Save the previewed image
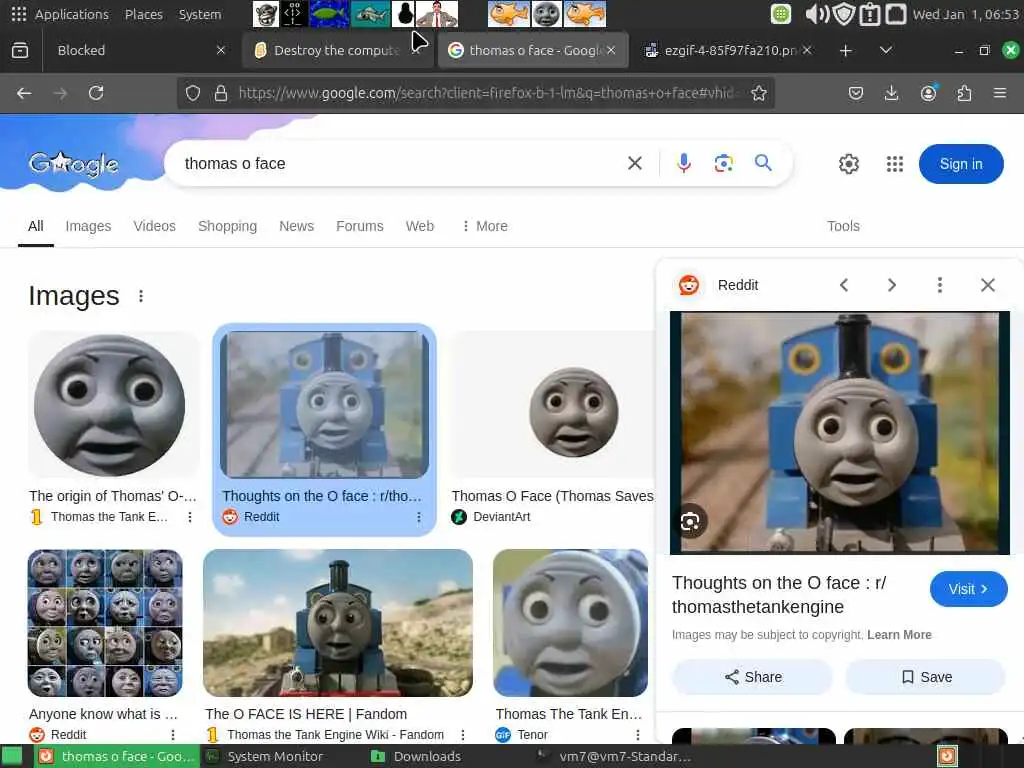1024x768 pixels. pos(925,677)
